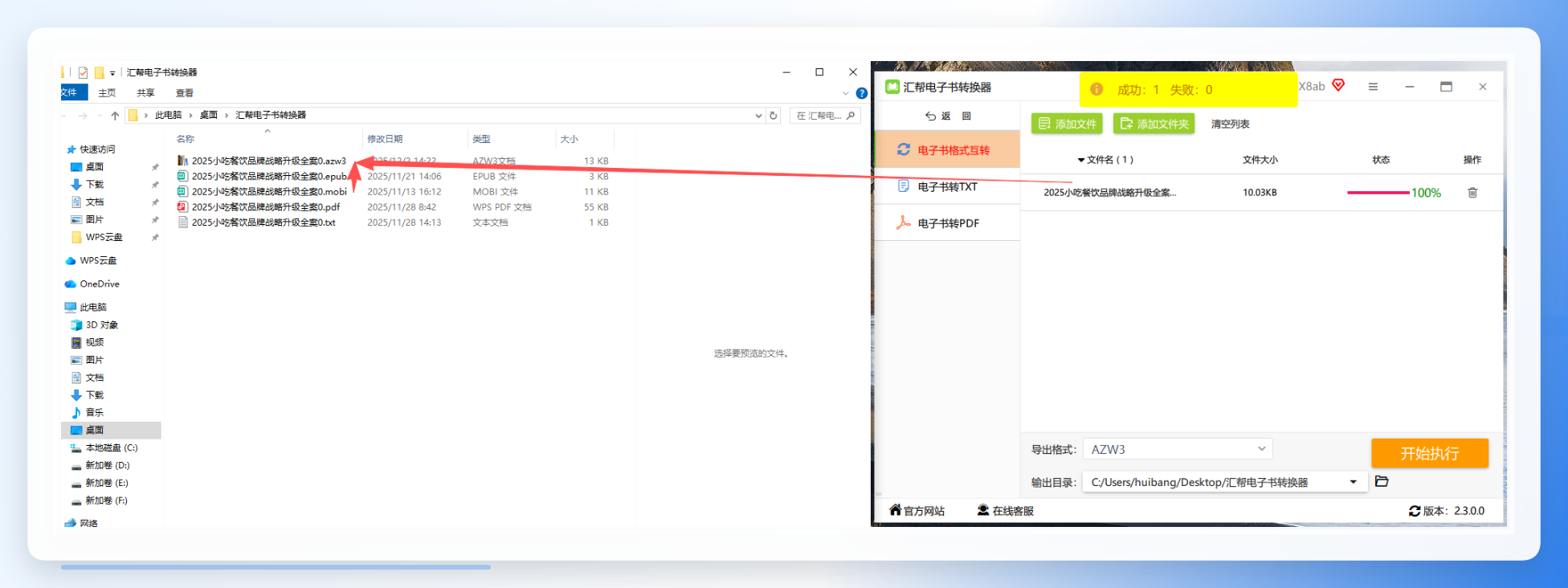Image resolution: width=1568 pixels, height=588 pixels.
Task: Click the new folder icon in title bar
Action: click(x=99, y=72)
